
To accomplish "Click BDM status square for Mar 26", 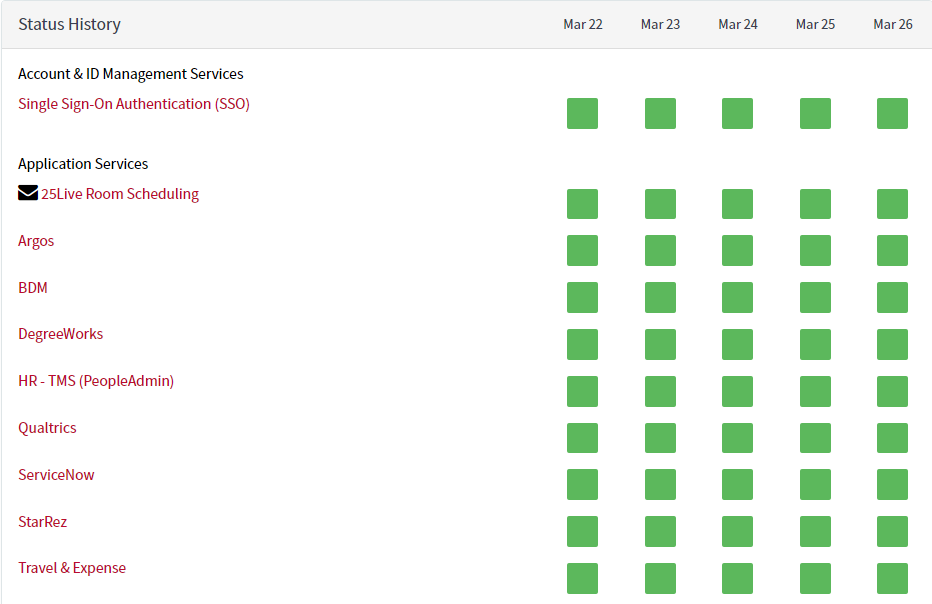I will click(893, 297).
